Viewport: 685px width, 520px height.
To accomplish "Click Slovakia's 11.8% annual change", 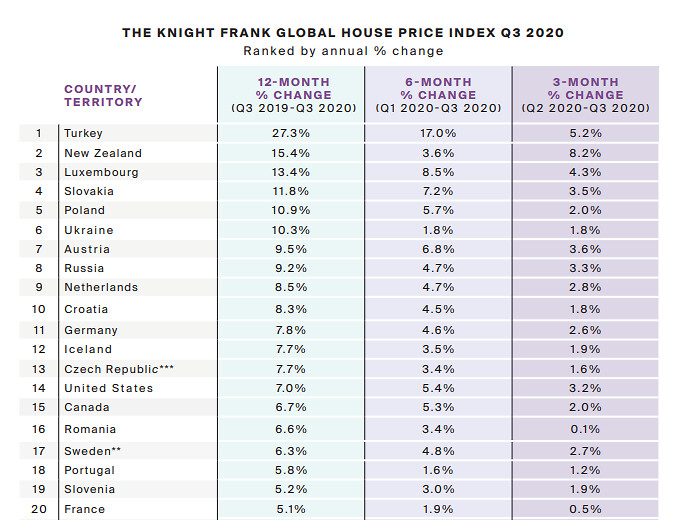I will (x=294, y=191).
